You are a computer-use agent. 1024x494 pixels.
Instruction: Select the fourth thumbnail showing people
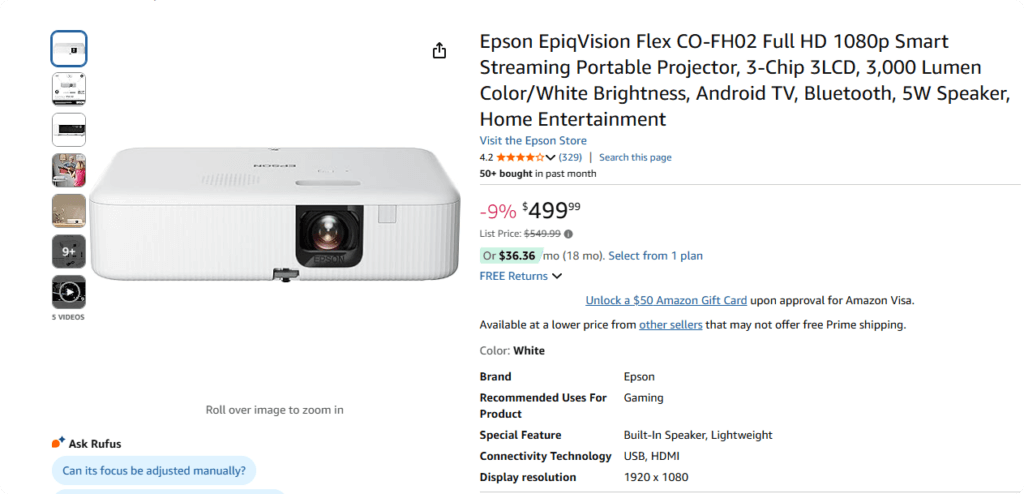(69, 170)
